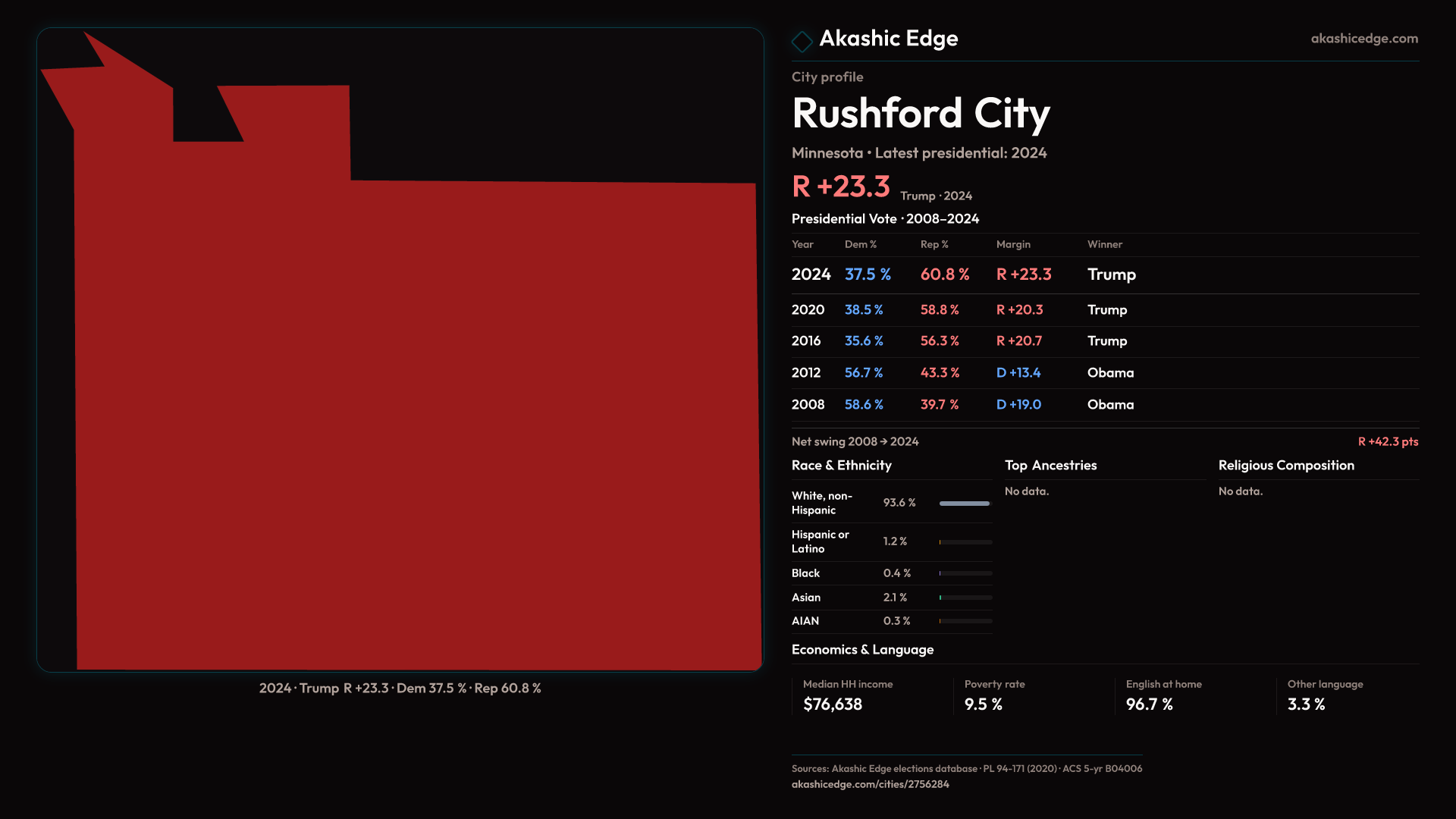Image resolution: width=1456 pixels, height=819 pixels.
Task: Click the map caption below the map
Action: (x=400, y=689)
